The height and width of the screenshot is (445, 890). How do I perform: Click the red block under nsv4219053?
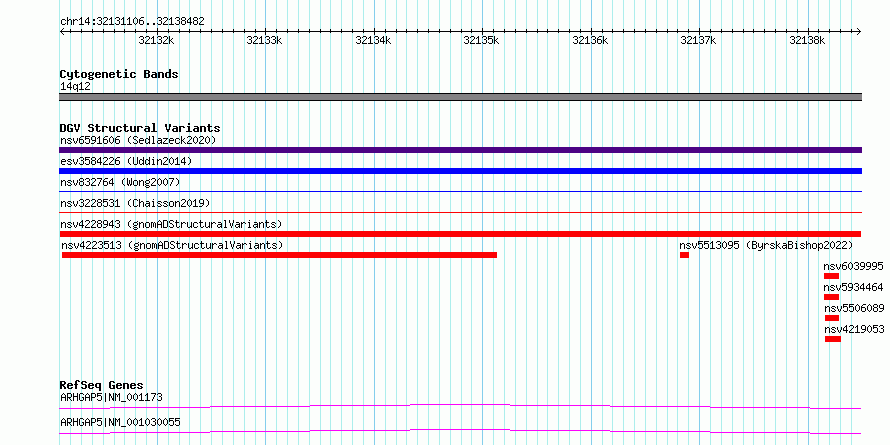pos(833,339)
